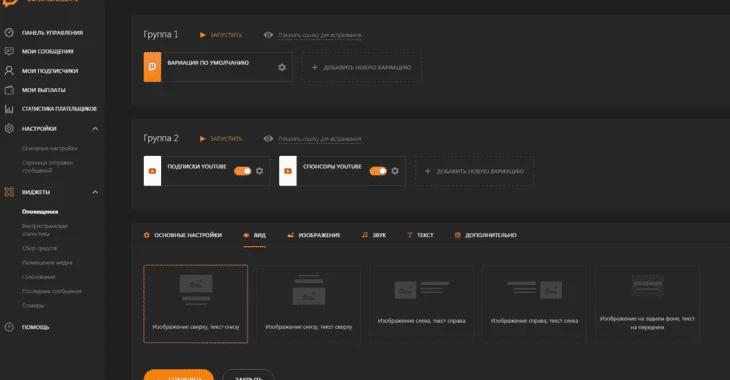
Task: Click eye icon for Группа 1 embed link
Action: tap(268, 35)
